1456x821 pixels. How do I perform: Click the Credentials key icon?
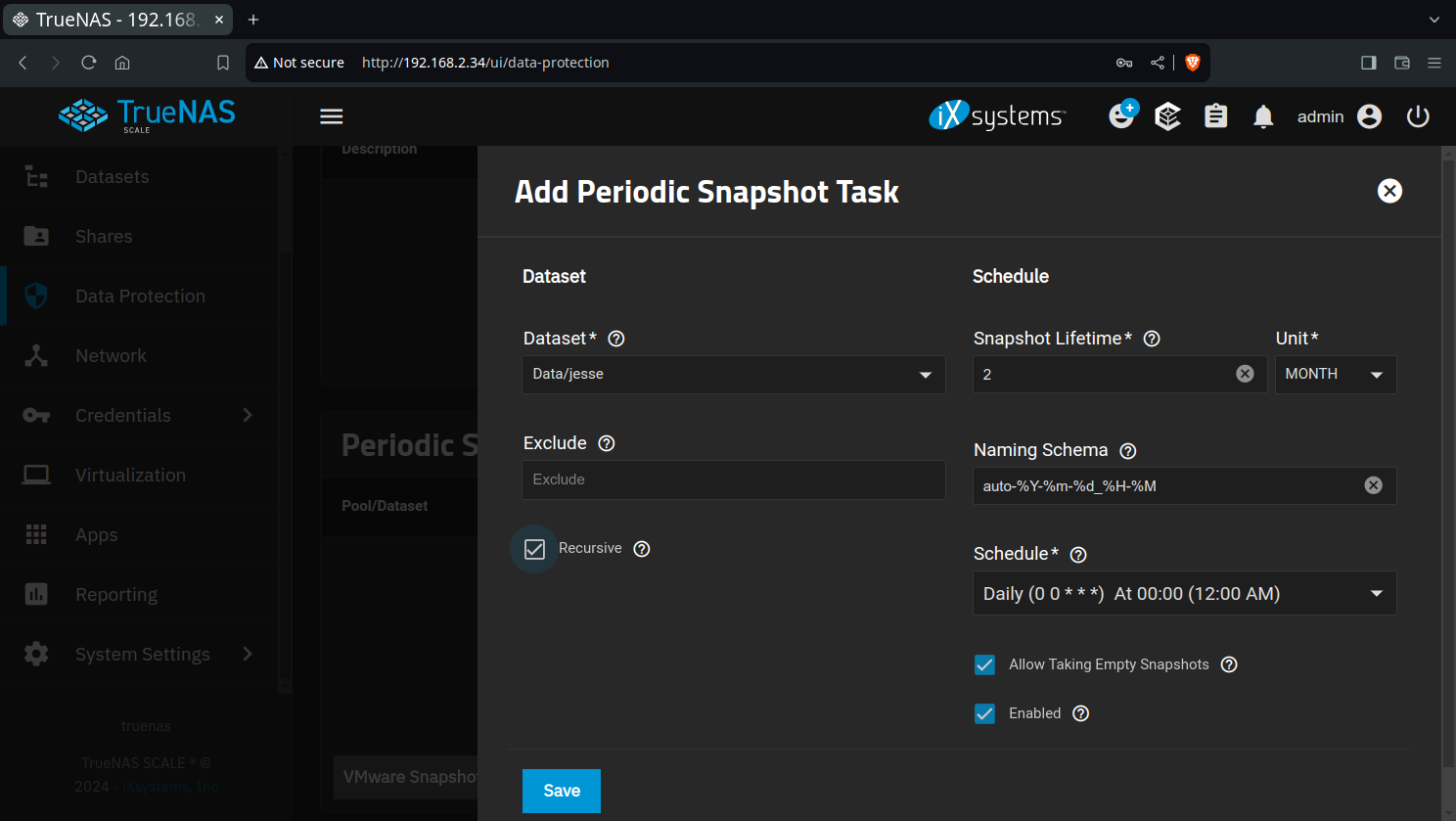coord(36,416)
